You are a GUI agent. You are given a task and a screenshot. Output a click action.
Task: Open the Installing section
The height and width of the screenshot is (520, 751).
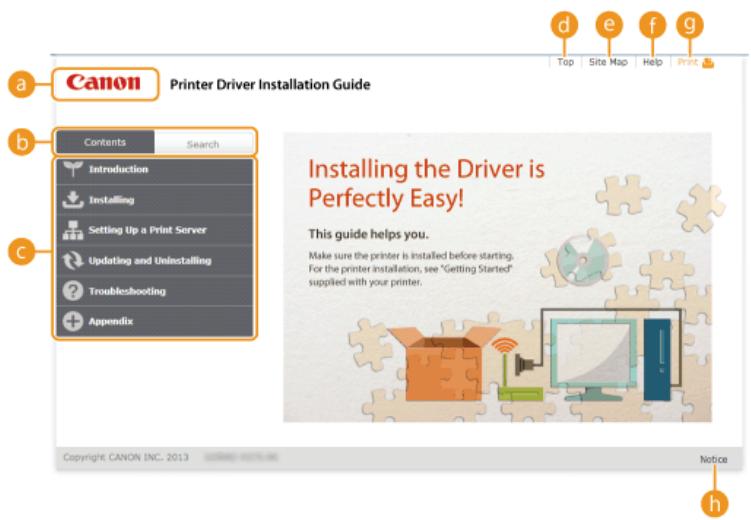pyautogui.click(x=154, y=200)
